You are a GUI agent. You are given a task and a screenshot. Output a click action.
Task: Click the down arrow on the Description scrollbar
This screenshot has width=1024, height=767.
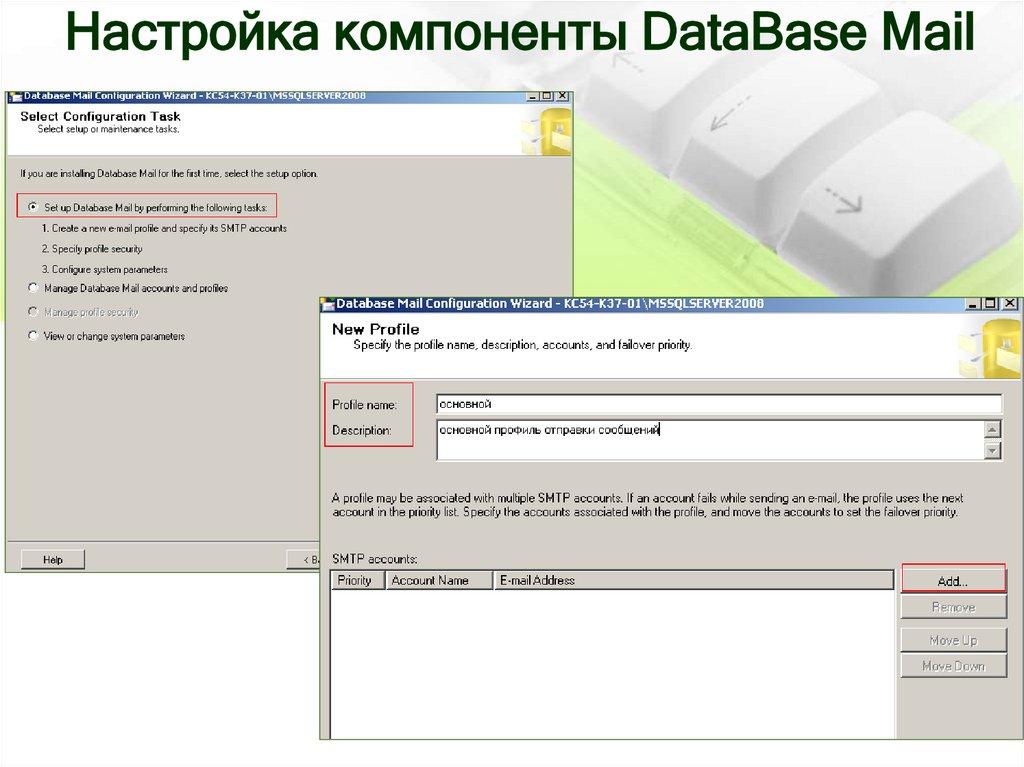click(992, 452)
